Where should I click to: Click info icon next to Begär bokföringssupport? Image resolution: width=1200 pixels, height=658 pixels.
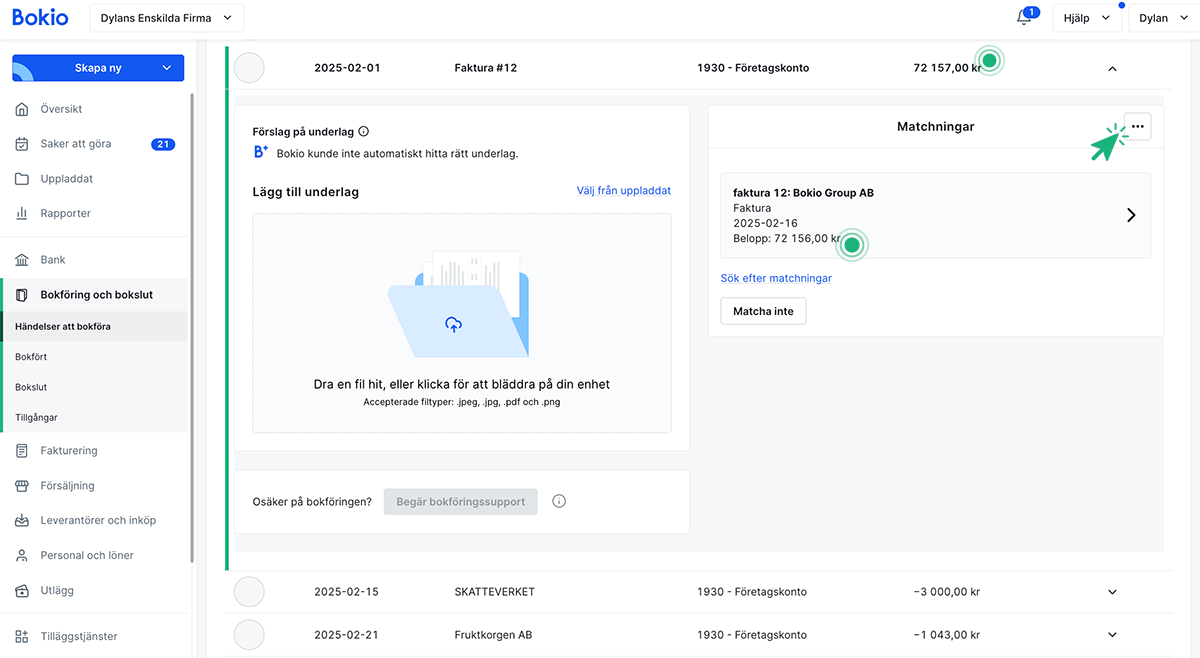[x=559, y=501]
